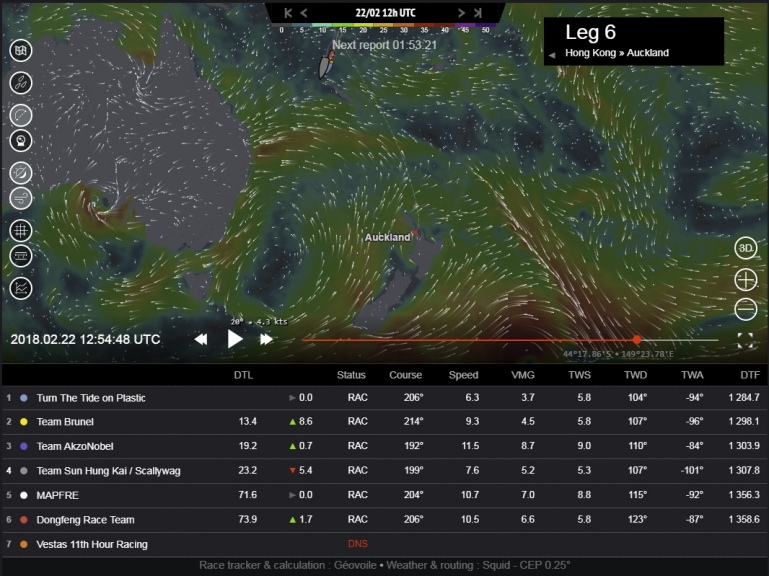The image size is (769, 576).
Task: Select the Dongfeng Race Team row
Action: click(384, 520)
